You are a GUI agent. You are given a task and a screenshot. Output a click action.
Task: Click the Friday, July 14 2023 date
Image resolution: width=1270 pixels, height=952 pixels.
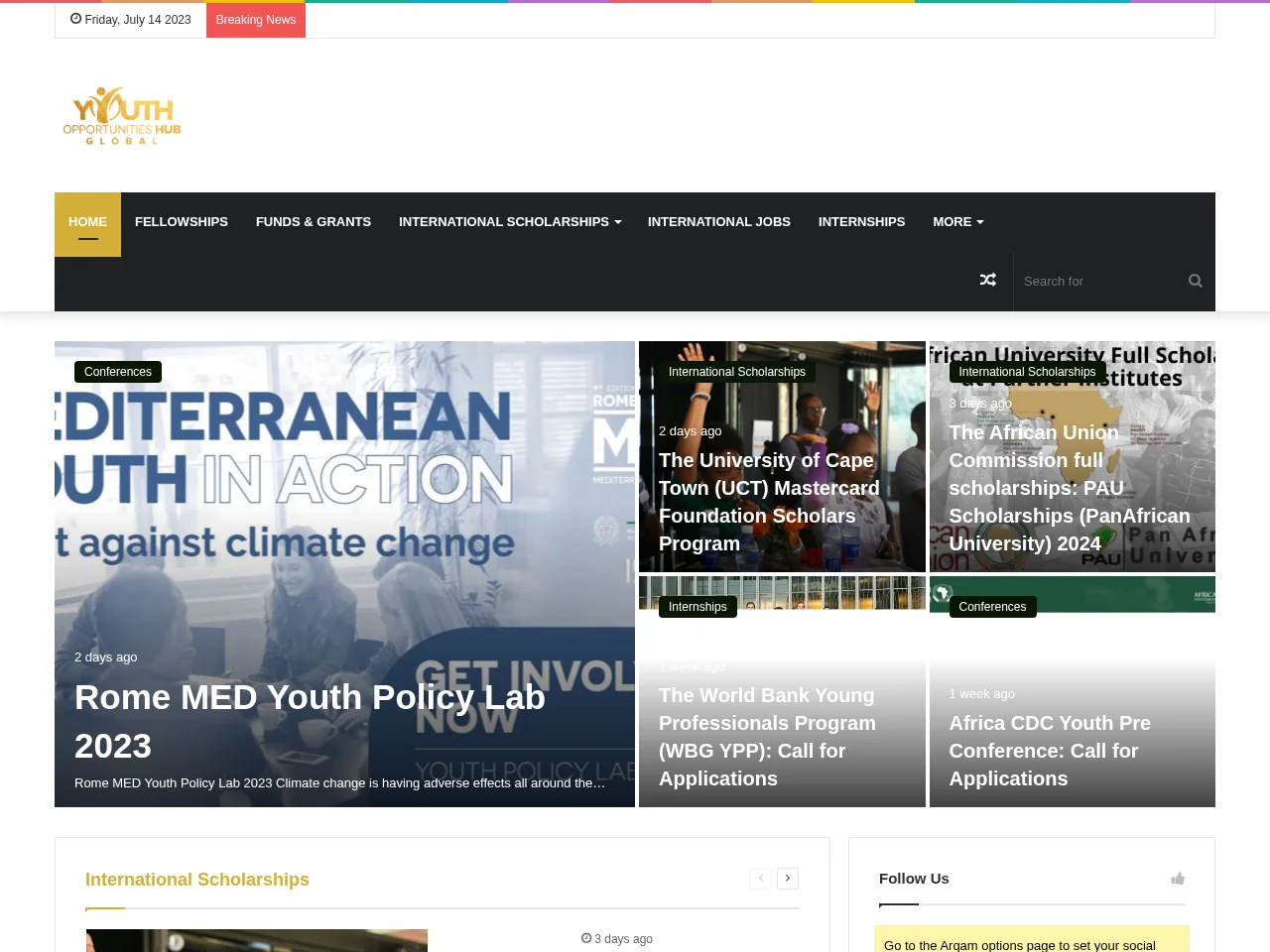[x=131, y=20]
